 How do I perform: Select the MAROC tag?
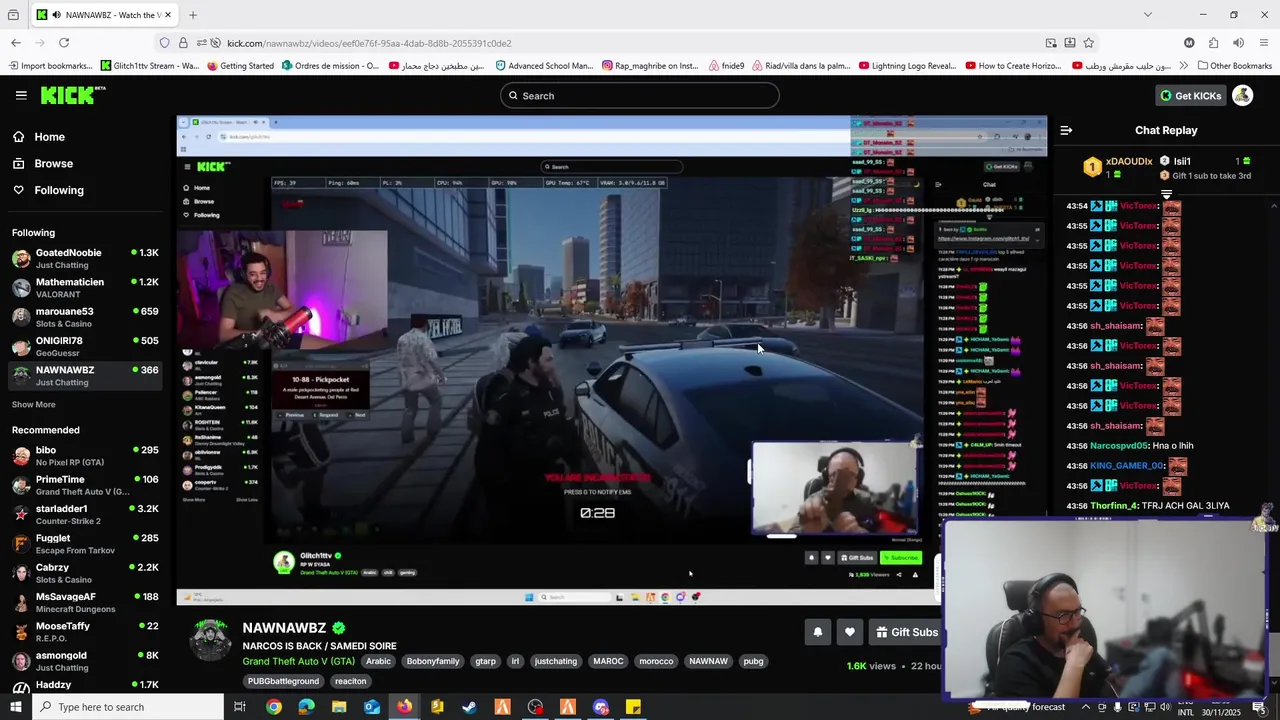[x=608, y=661]
